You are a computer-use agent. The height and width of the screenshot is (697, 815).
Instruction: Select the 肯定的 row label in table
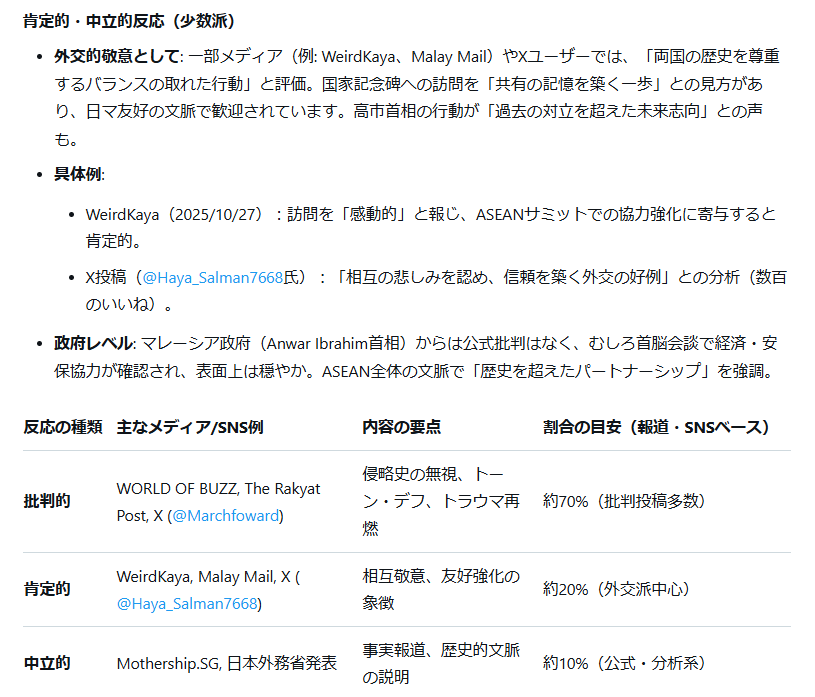tap(47, 589)
